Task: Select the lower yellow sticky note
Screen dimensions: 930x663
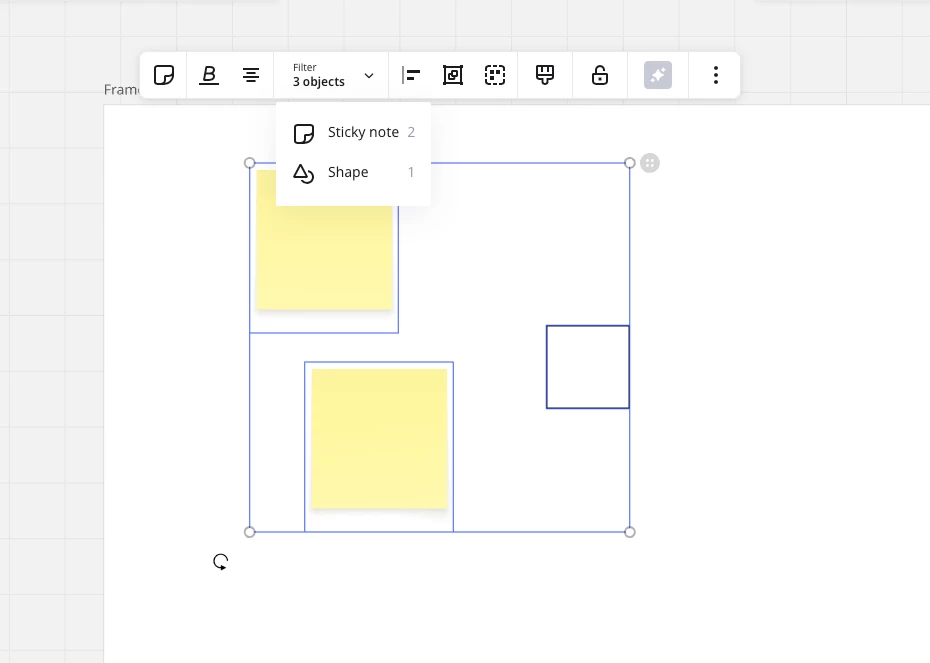Action: coord(380,439)
